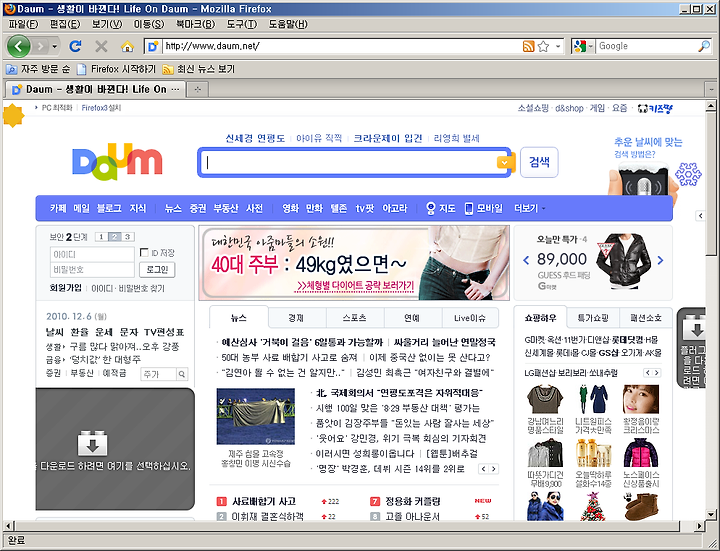Click the 40대 주부 diet banner ad
The image size is (720, 551).
click(354, 263)
